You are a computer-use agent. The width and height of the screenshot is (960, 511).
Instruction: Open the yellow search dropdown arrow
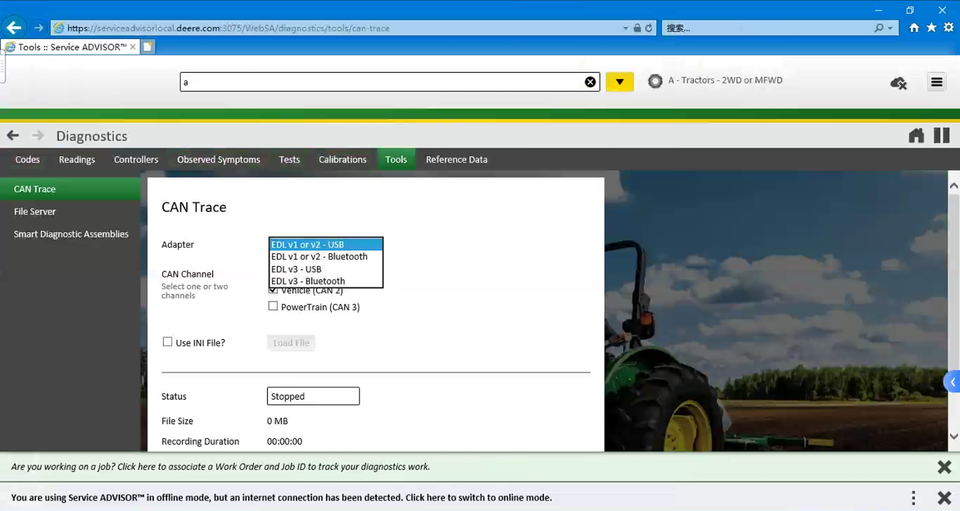click(x=620, y=82)
